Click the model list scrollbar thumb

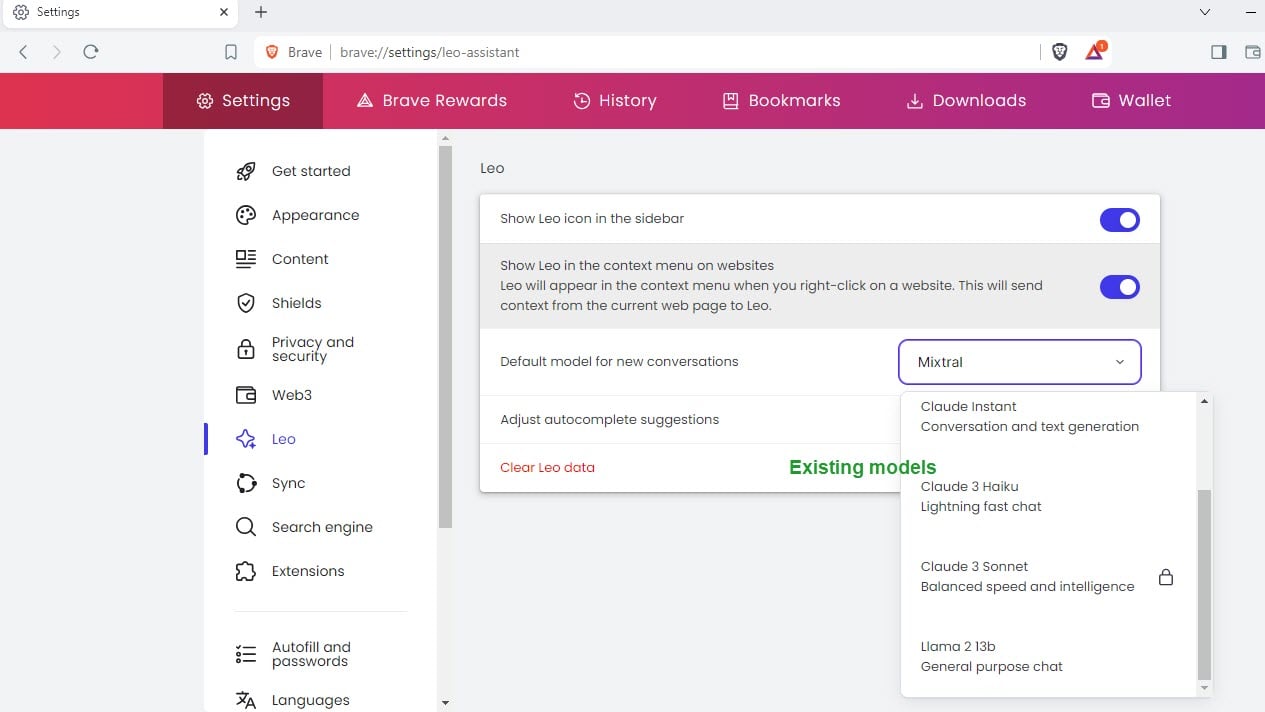[x=1204, y=585]
